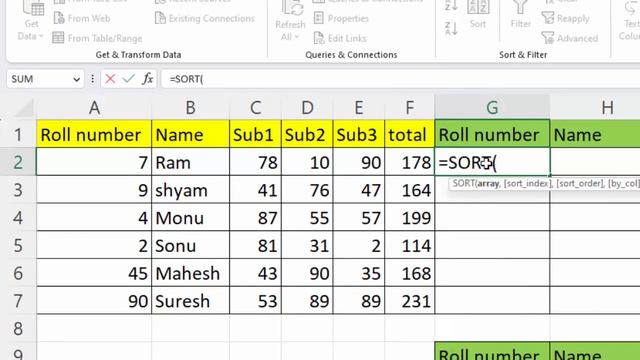Screen dimensions: 640x360
Task: Select column B header
Action: [x=191, y=108]
